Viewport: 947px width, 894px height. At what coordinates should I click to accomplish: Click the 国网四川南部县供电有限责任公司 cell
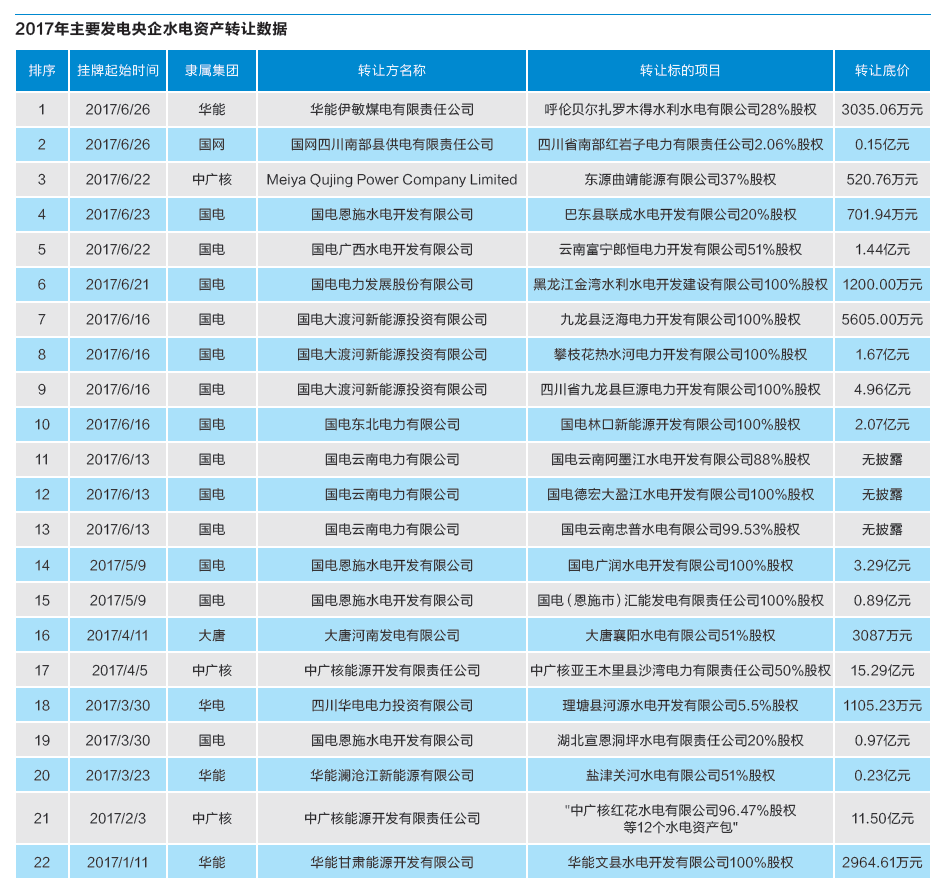click(392, 144)
